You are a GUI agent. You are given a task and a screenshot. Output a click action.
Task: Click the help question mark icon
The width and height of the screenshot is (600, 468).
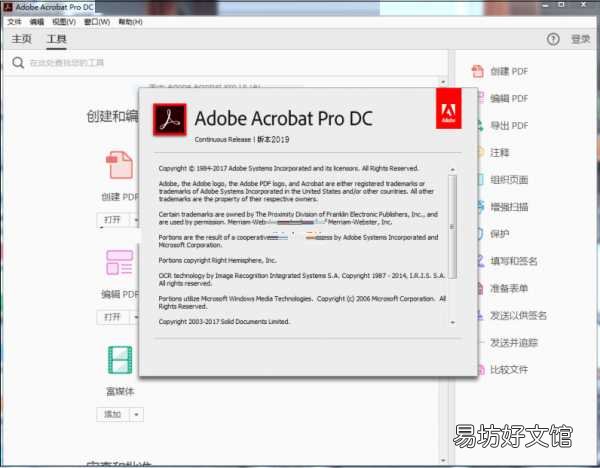coord(553,39)
